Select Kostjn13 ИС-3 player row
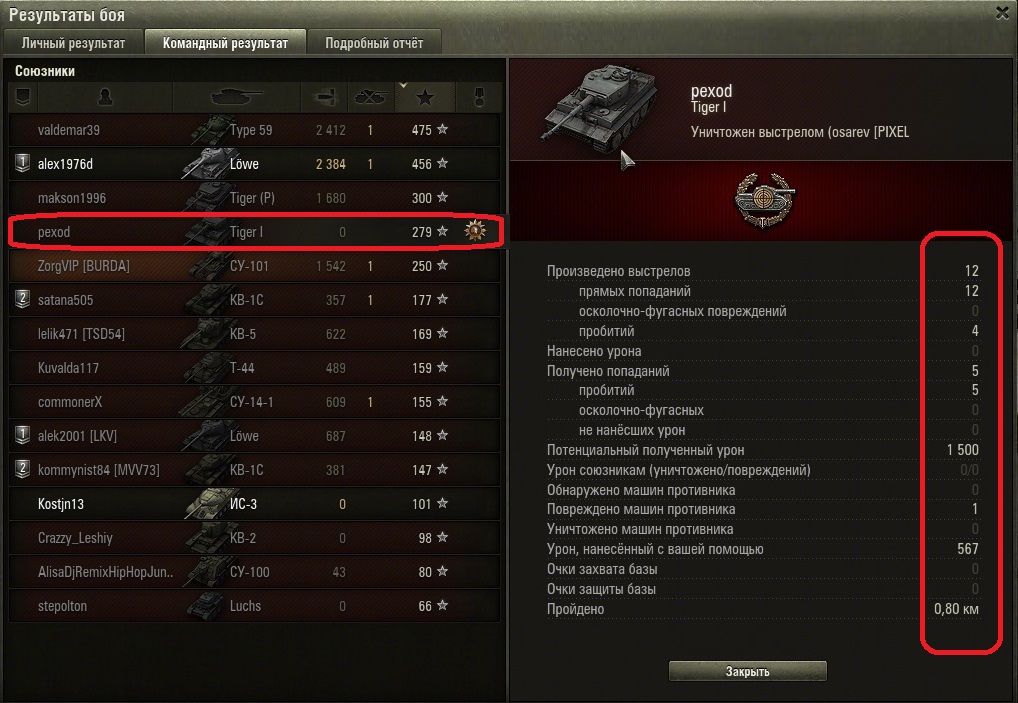Image resolution: width=1018 pixels, height=703 pixels. (x=254, y=504)
